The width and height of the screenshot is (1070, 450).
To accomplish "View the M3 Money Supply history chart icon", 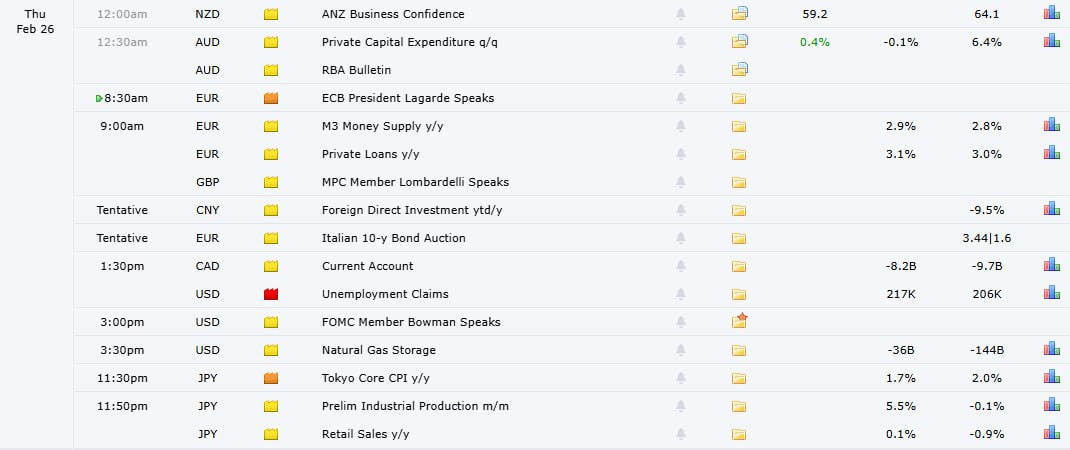I will click(x=1051, y=126).
